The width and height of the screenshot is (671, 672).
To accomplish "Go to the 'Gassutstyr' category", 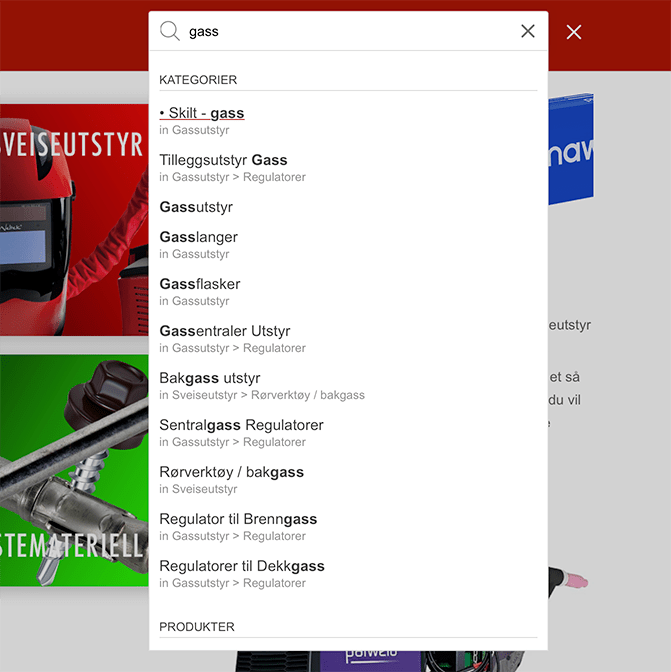I will point(196,207).
